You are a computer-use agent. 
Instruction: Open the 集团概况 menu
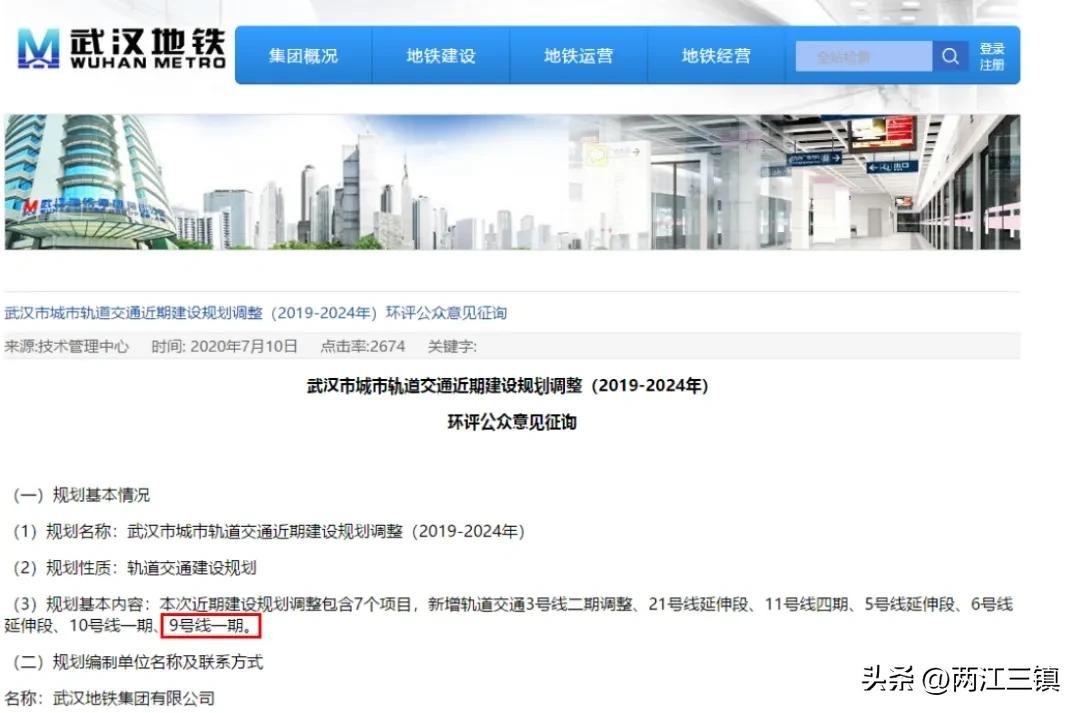pyautogui.click(x=303, y=56)
